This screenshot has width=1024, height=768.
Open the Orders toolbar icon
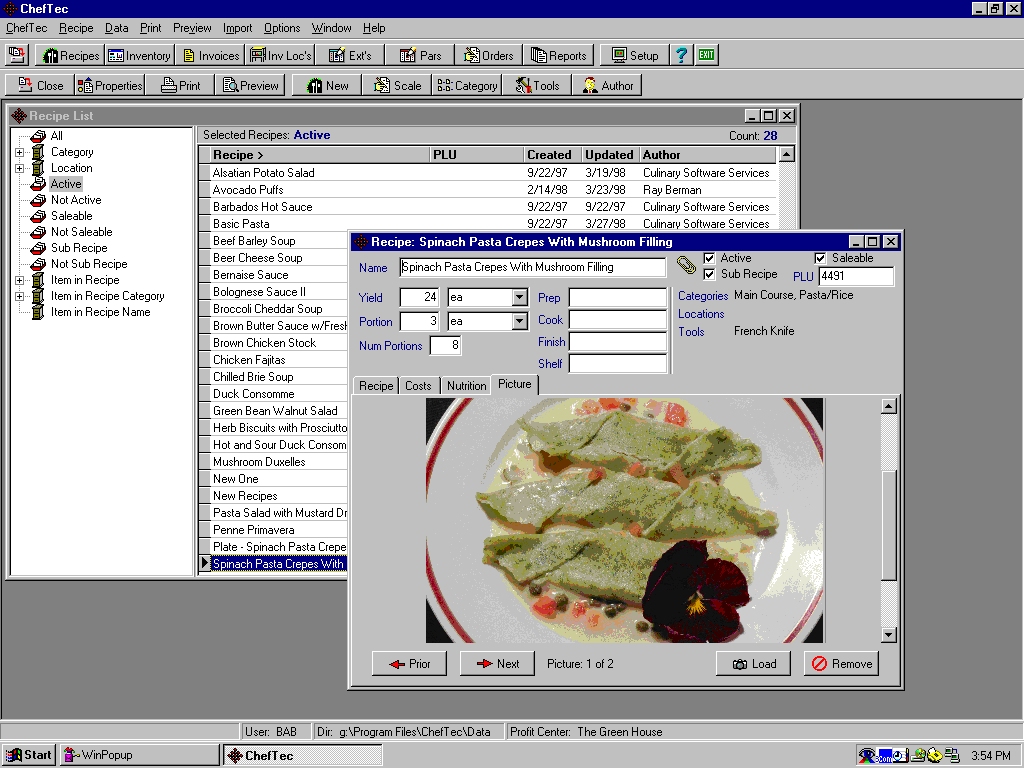pos(489,55)
